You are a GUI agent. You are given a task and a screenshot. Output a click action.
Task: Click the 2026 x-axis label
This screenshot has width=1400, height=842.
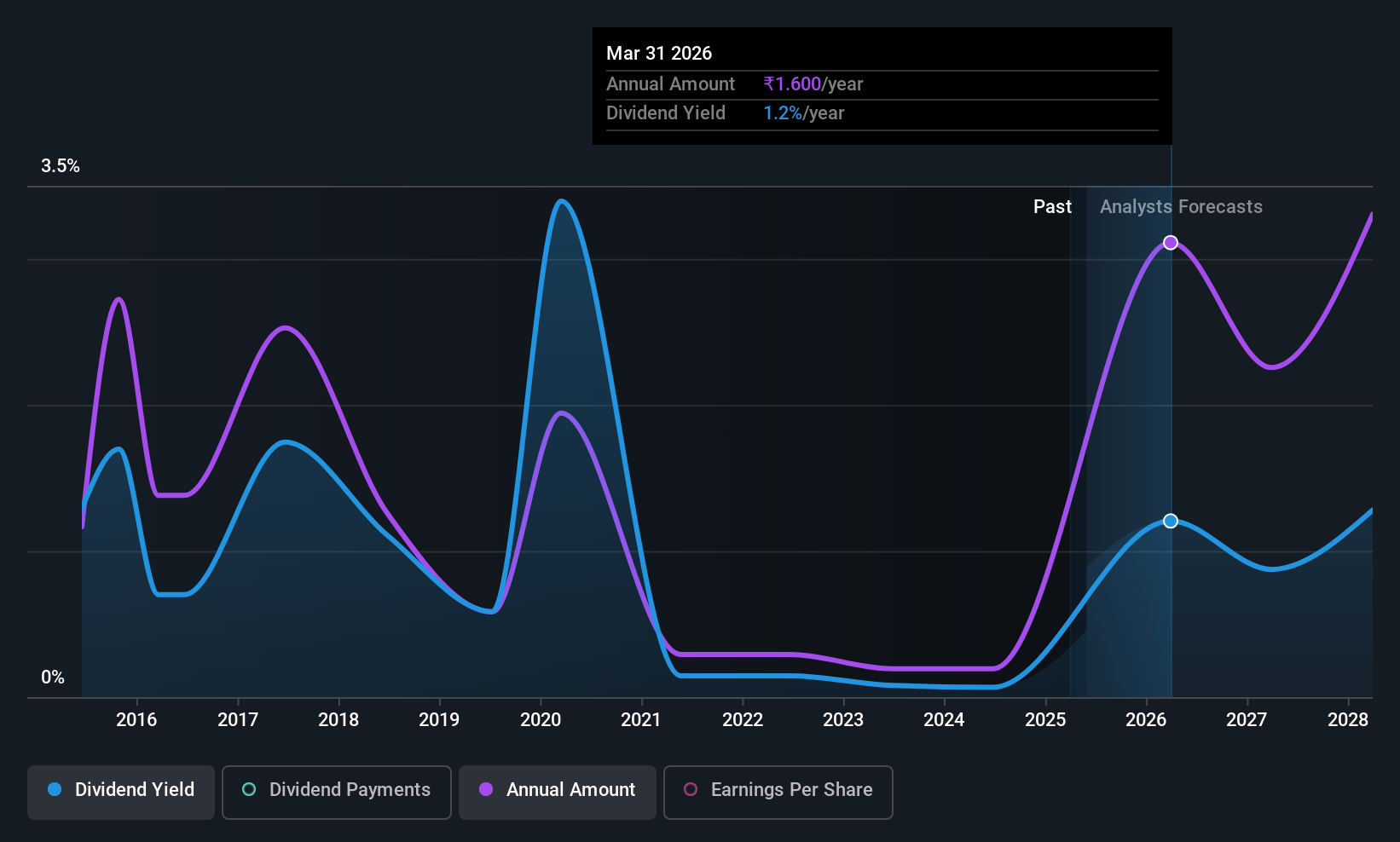[x=1146, y=720]
